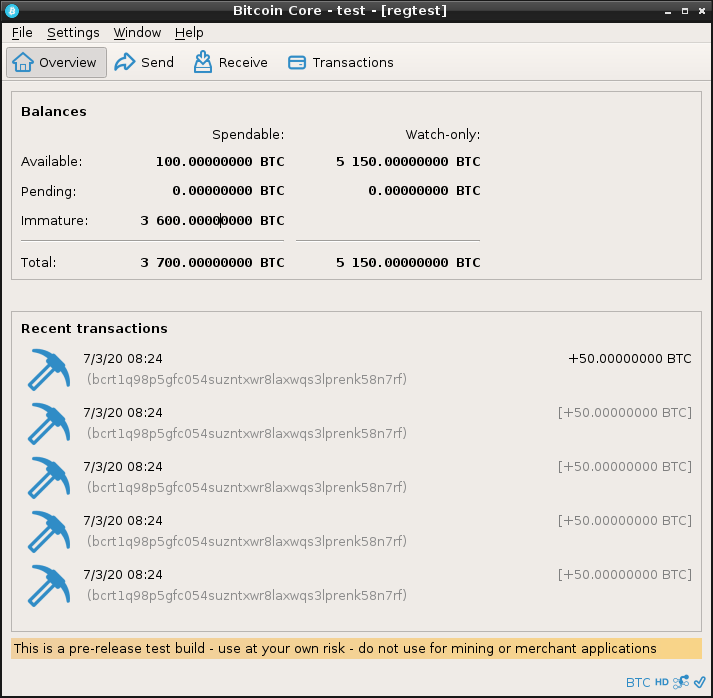
Task: Click the network connections icon
Action: click(x=681, y=682)
